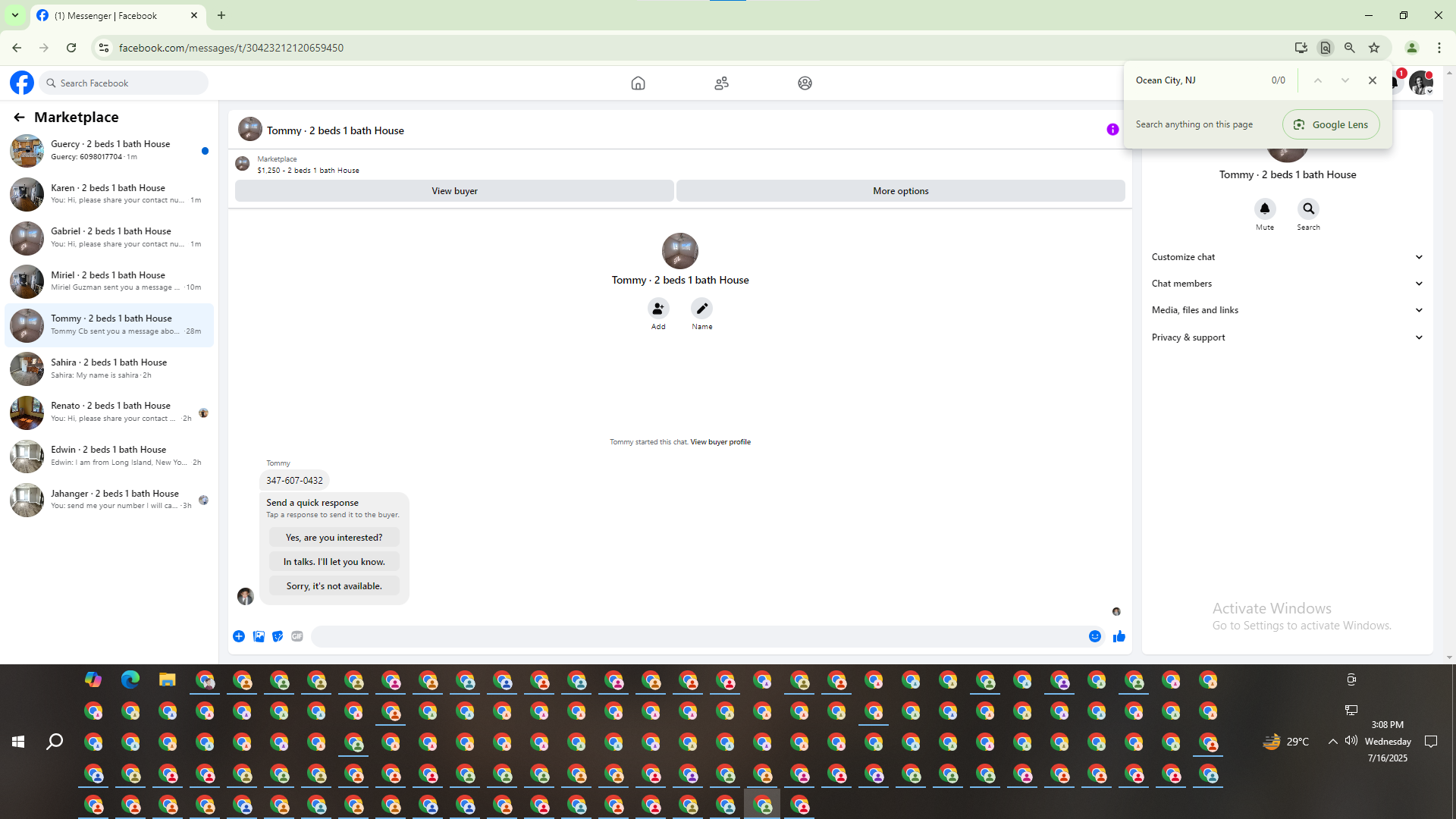Send quick reply "In talks. I'll let you know."
1456x819 pixels.
click(334, 562)
